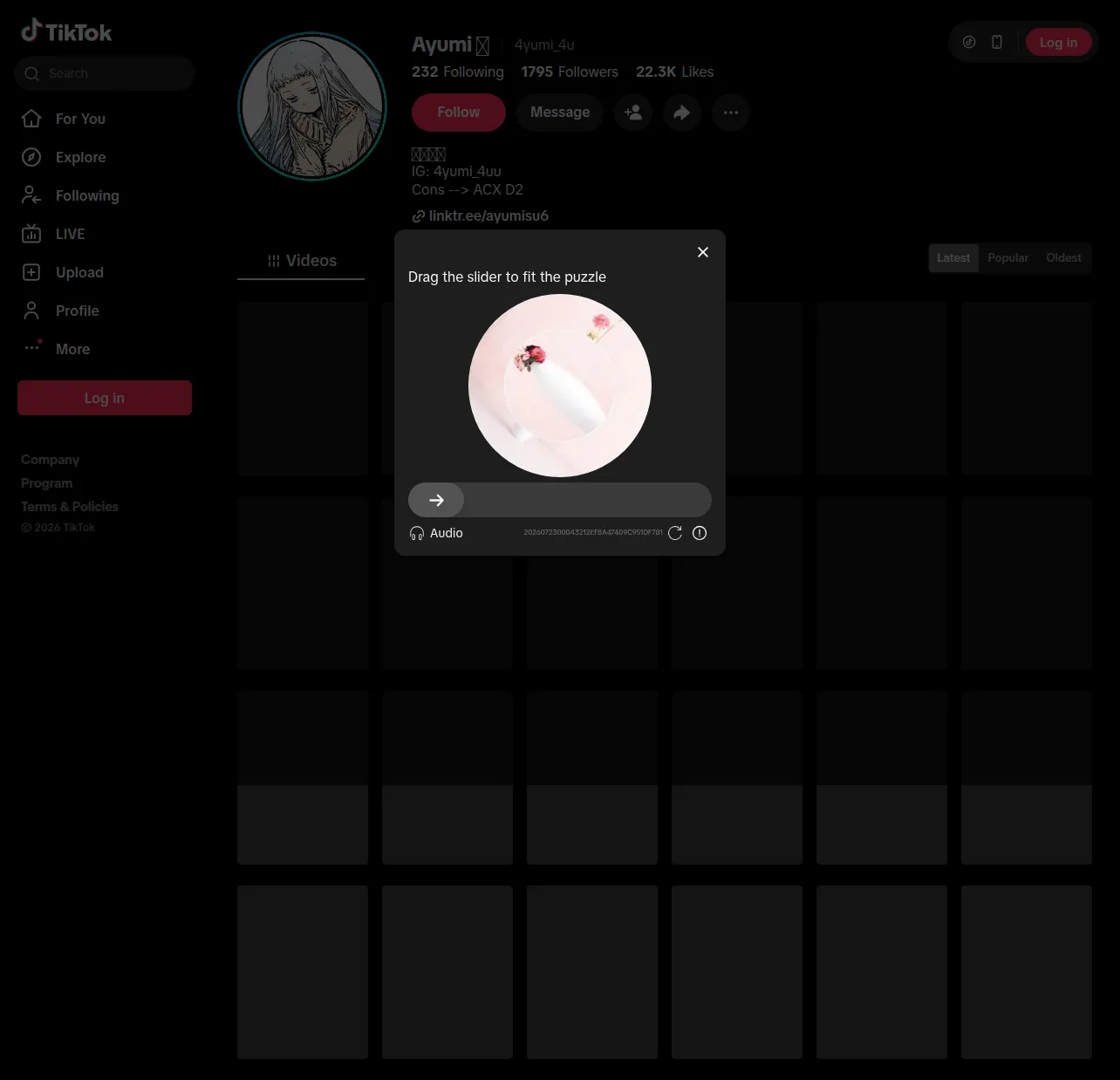
Task: Click the plus-square Upload icon
Action: pyautogui.click(x=31, y=272)
